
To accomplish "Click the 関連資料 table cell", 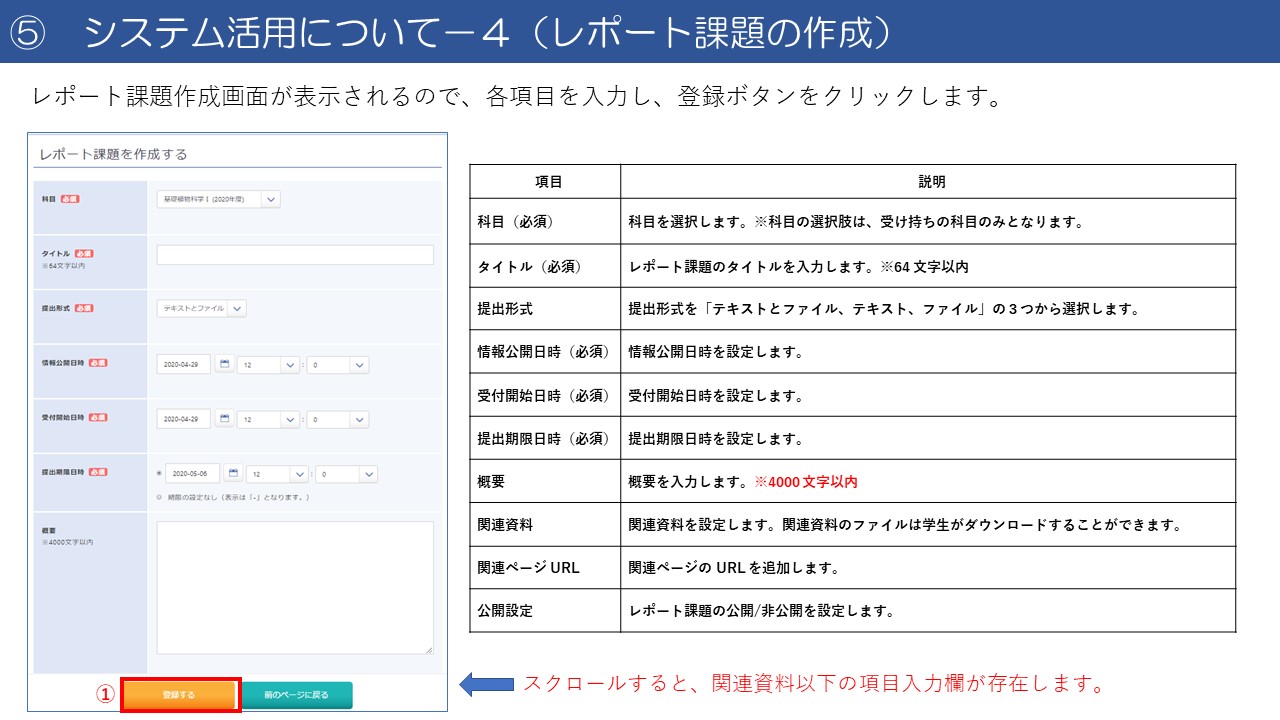I will click(x=545, y=524).
